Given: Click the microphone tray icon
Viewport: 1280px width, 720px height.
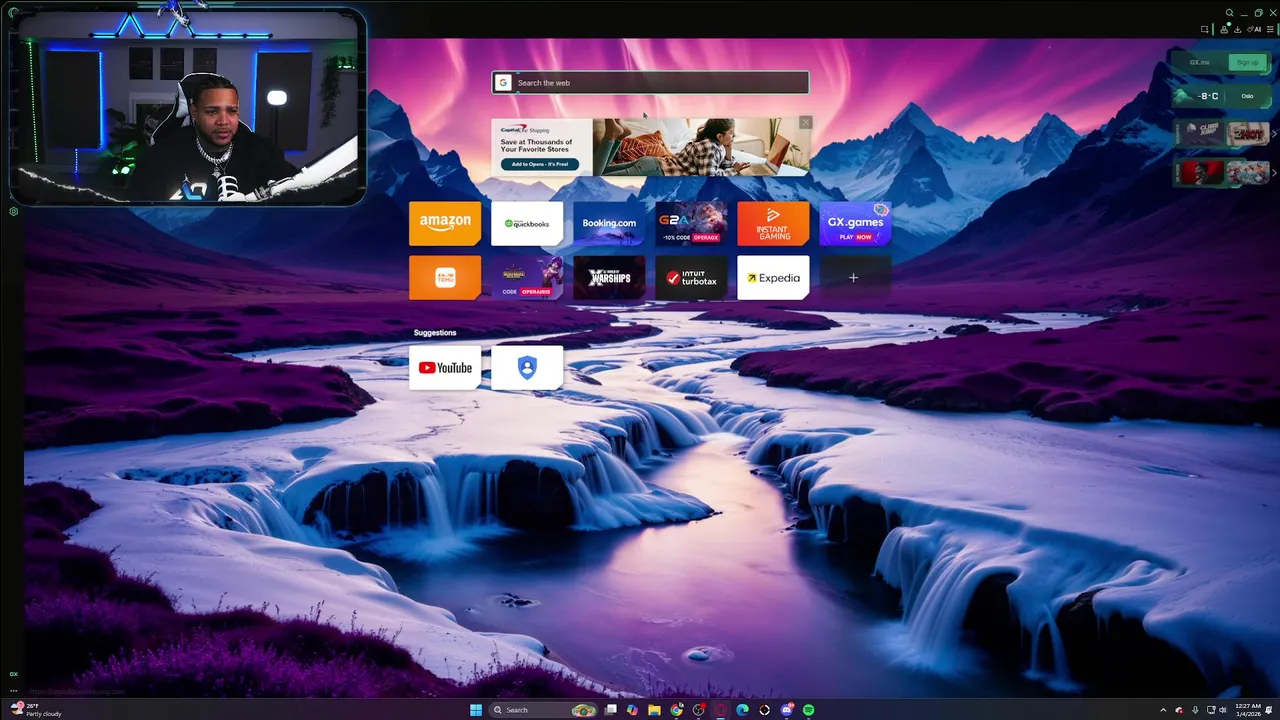Looking at the screenshot, I should pos(1195,710).
